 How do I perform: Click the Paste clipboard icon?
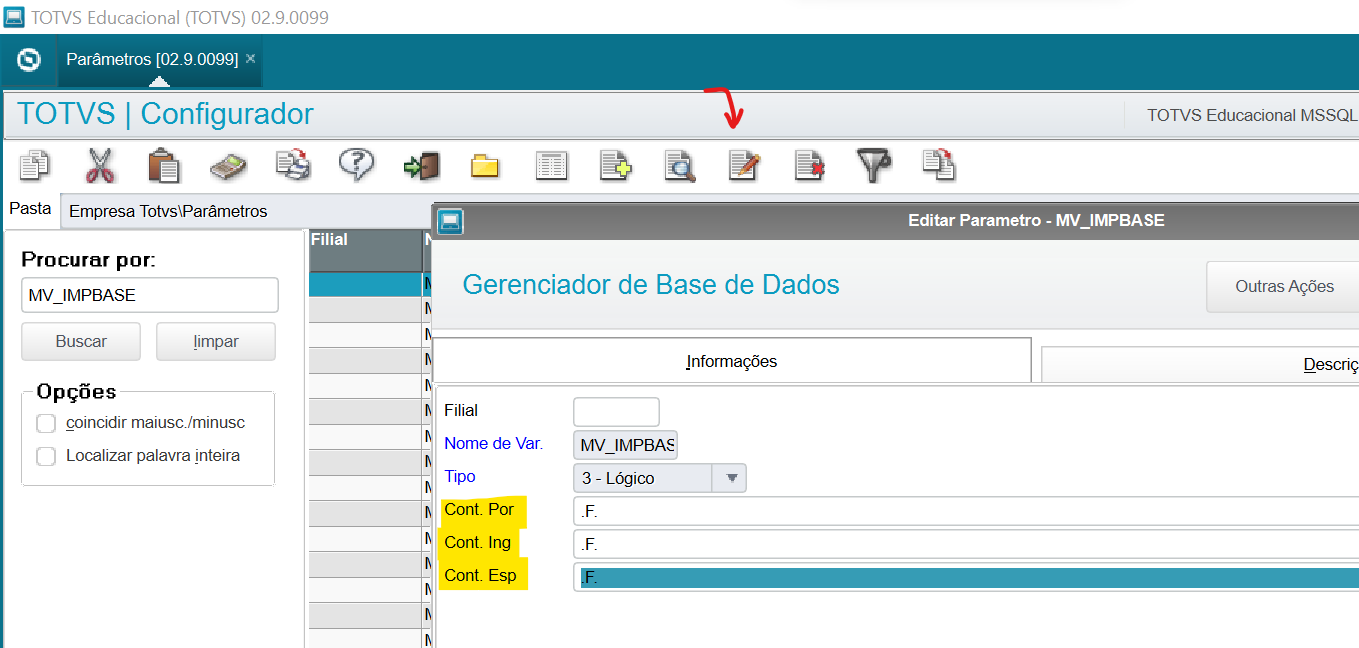click(163, 165)
